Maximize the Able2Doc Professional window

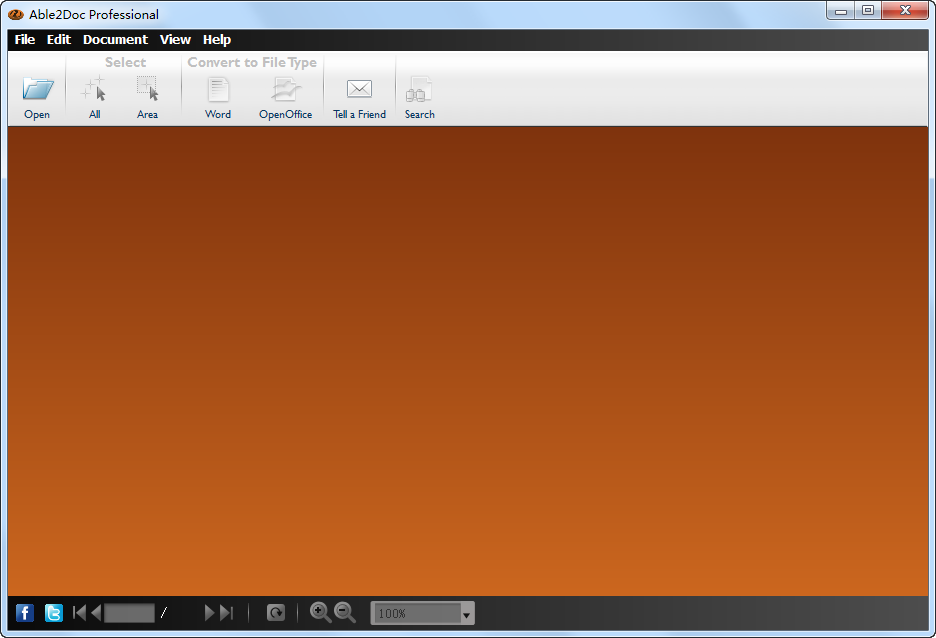[x=868, y=10]
